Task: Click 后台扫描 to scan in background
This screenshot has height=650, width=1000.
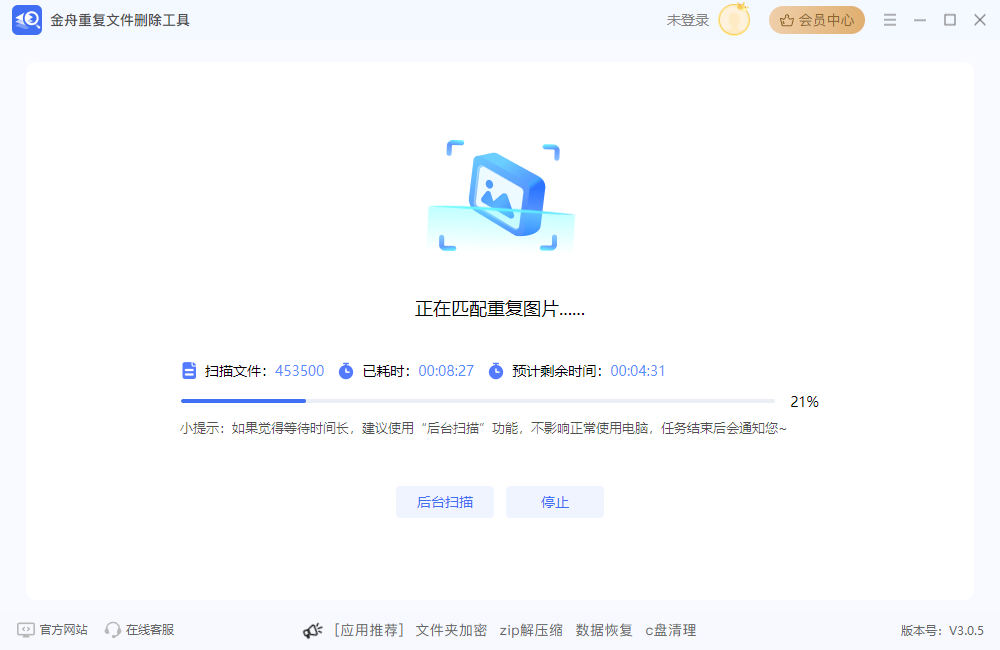Action: click(445, 501)
